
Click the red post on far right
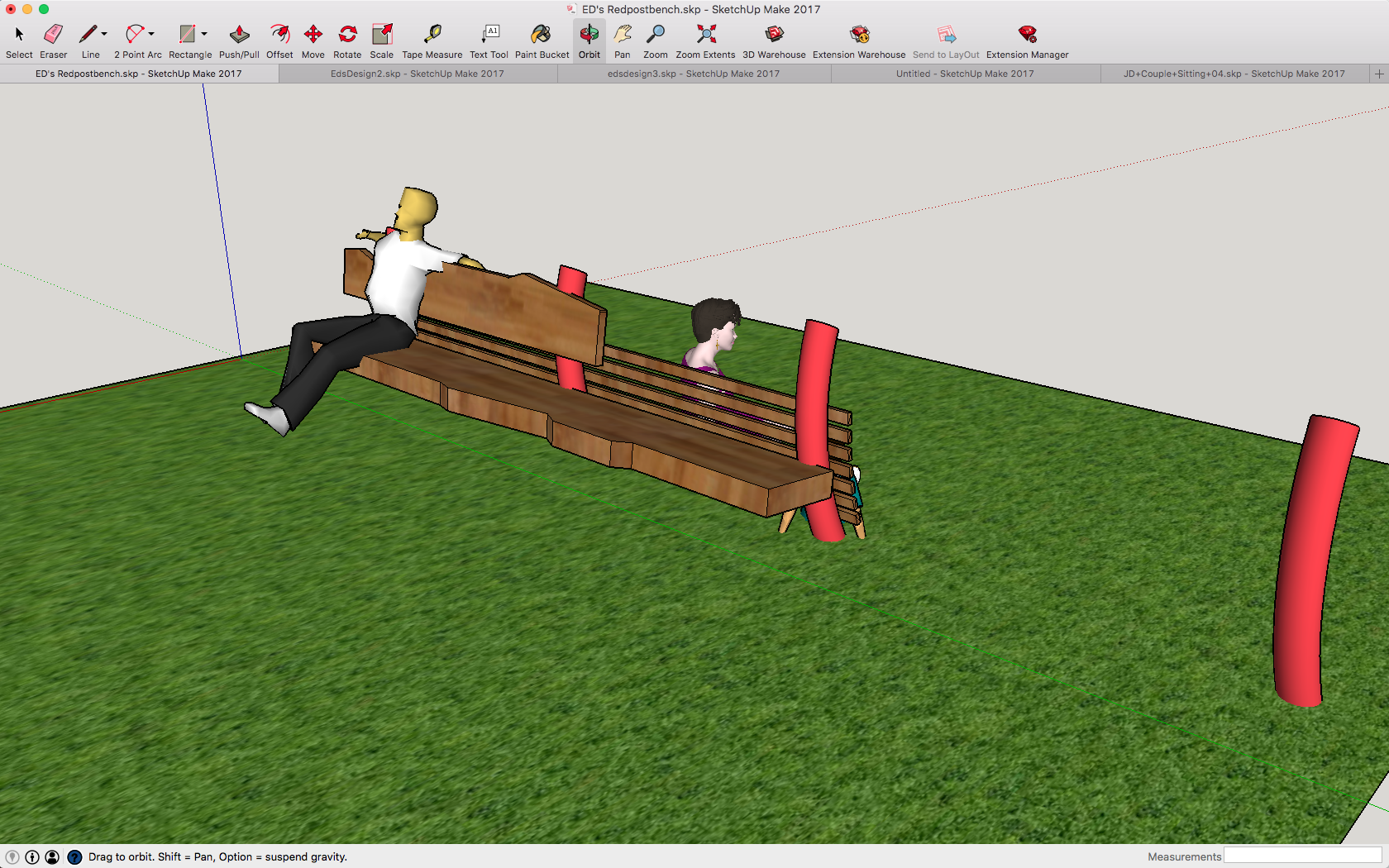click(1315, 560)
